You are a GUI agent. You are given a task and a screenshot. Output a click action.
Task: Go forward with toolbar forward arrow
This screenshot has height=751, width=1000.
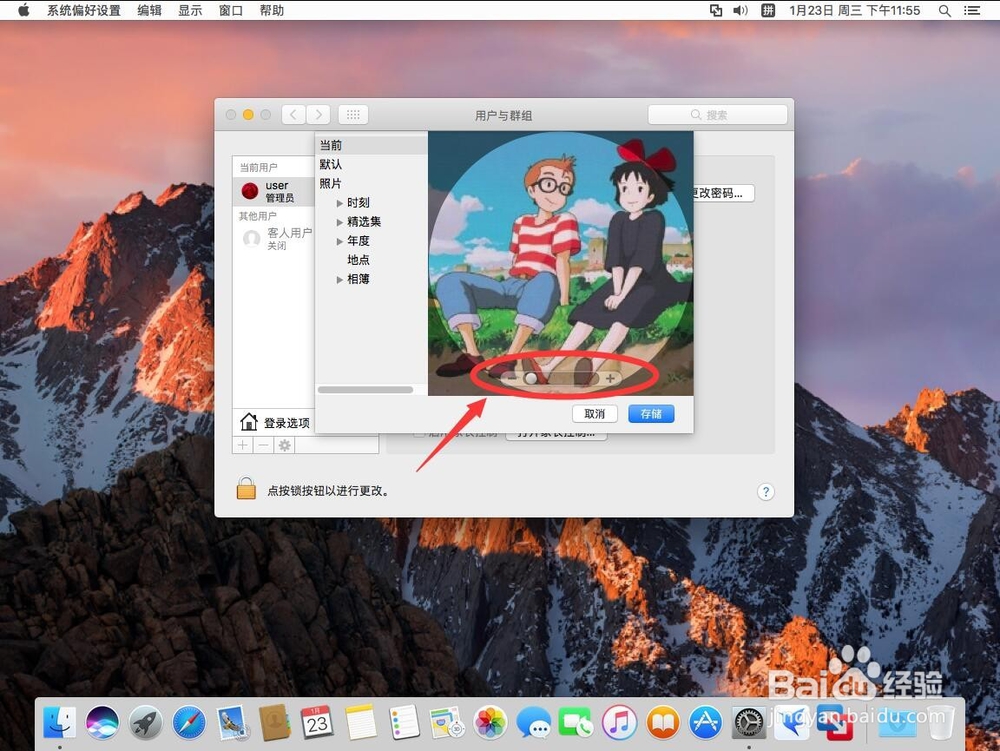click(x=318, y=115)
